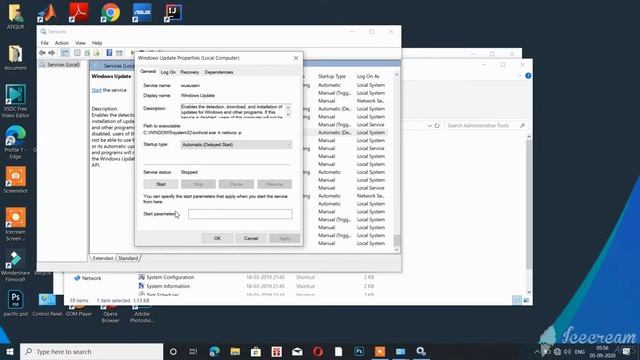Switch to Services app on the taskbar
This screenshot has height=360, width=640.
tap(421, 351)
